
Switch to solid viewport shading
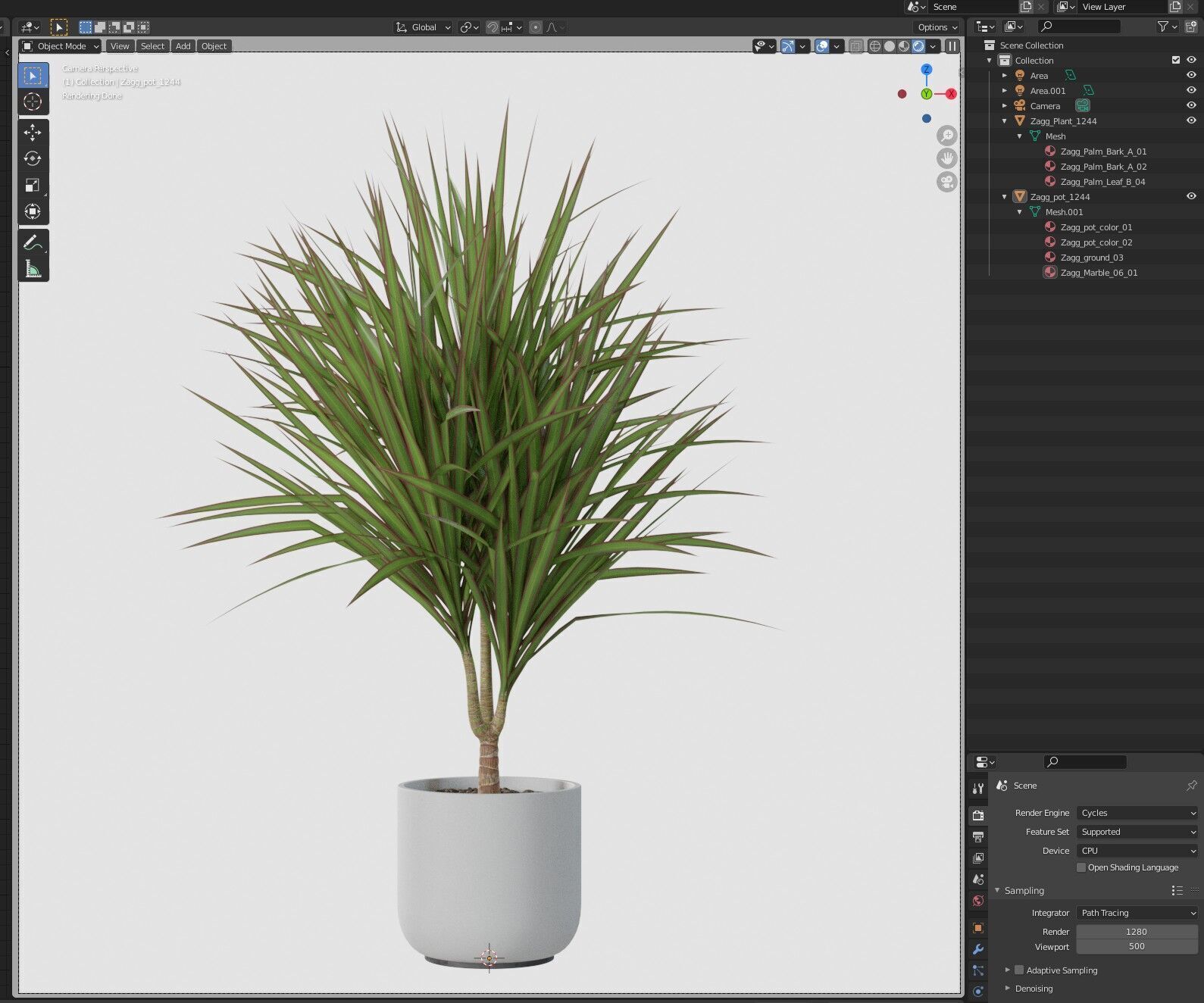pyautogui.click(x=890, y=46)
